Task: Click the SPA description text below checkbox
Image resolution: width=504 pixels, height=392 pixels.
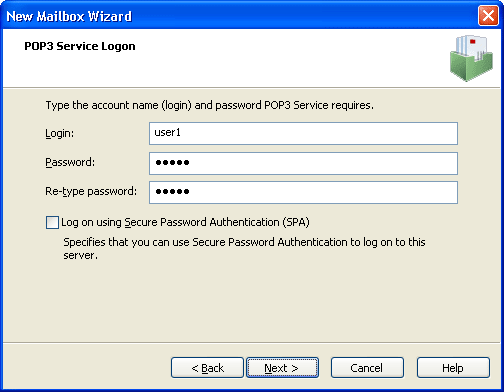Action: pos(244,249)
